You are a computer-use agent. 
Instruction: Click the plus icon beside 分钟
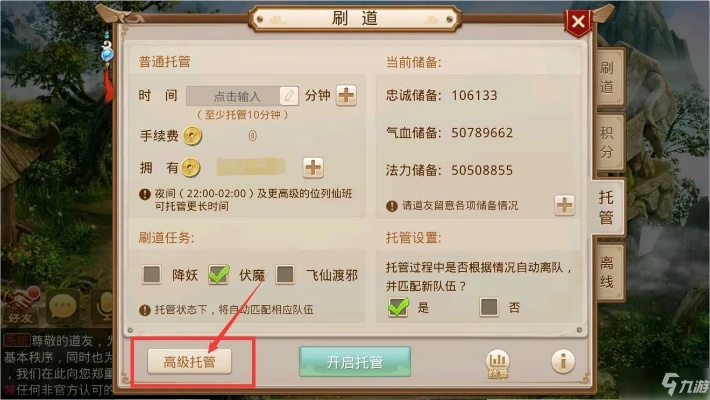pyautogui.click(x=346, y=96)
